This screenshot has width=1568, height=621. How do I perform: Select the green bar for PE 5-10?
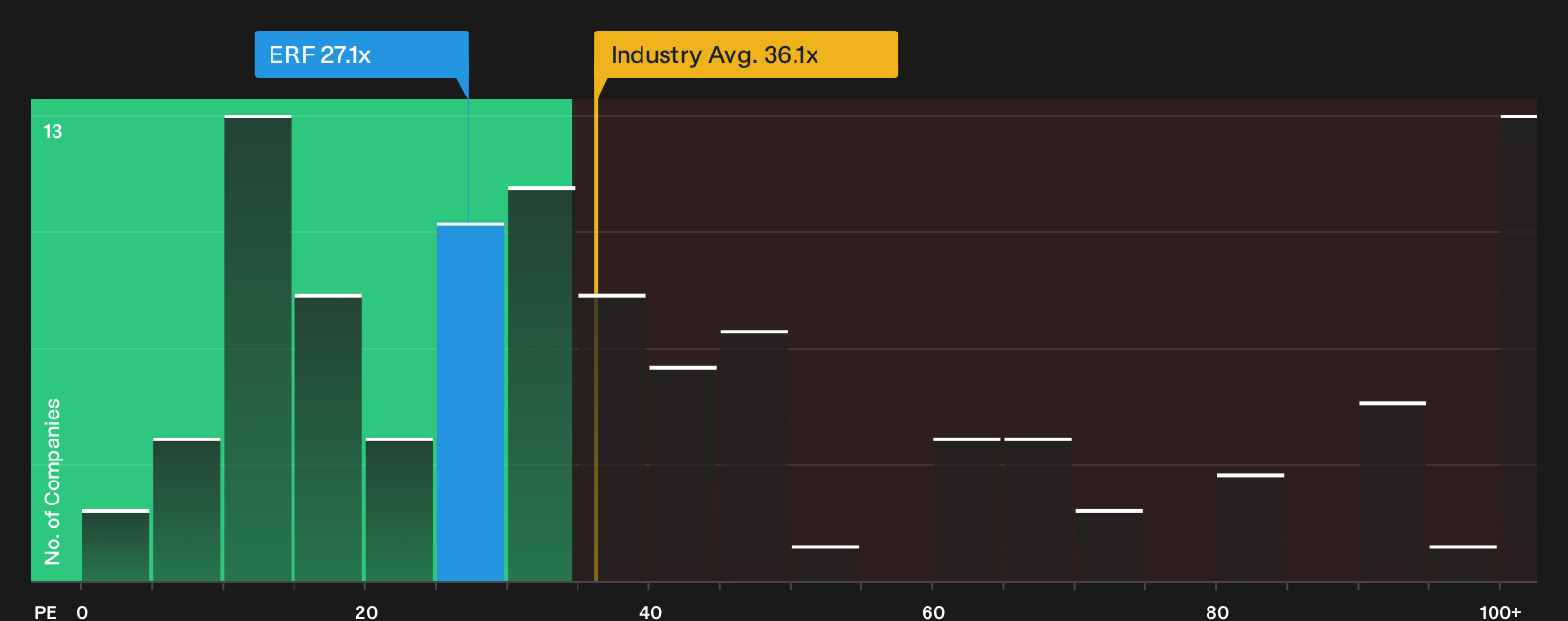(x=186, y=509)
